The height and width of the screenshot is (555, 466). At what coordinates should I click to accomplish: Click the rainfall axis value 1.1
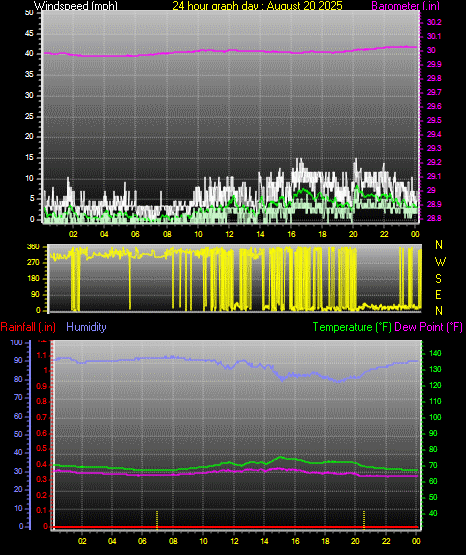click(x=42, y=355)
